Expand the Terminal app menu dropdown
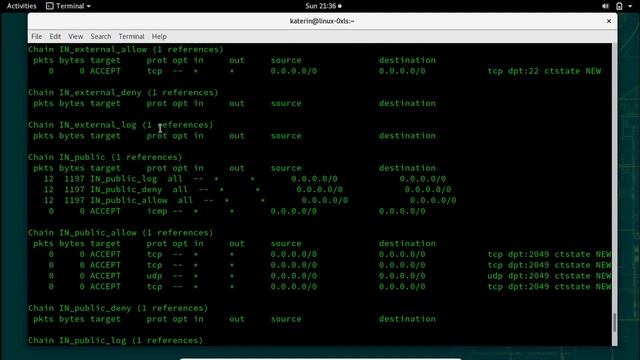The width and height of the screenshot is (640, 360). [x=69, y=6]
